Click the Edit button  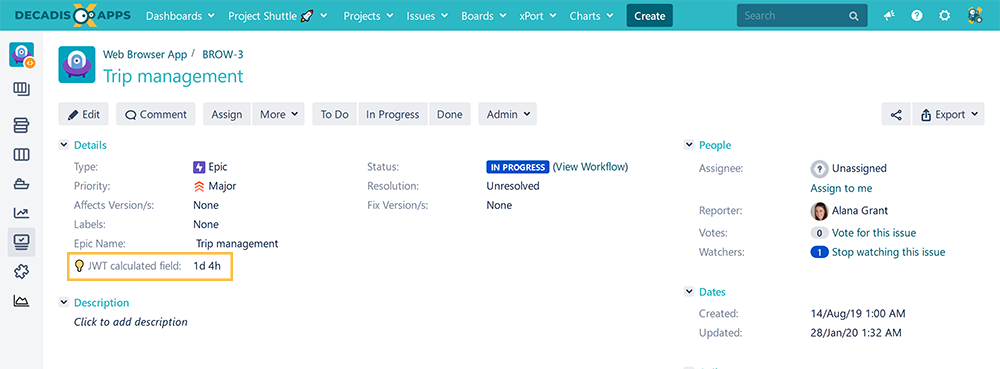tap(84, 114)
